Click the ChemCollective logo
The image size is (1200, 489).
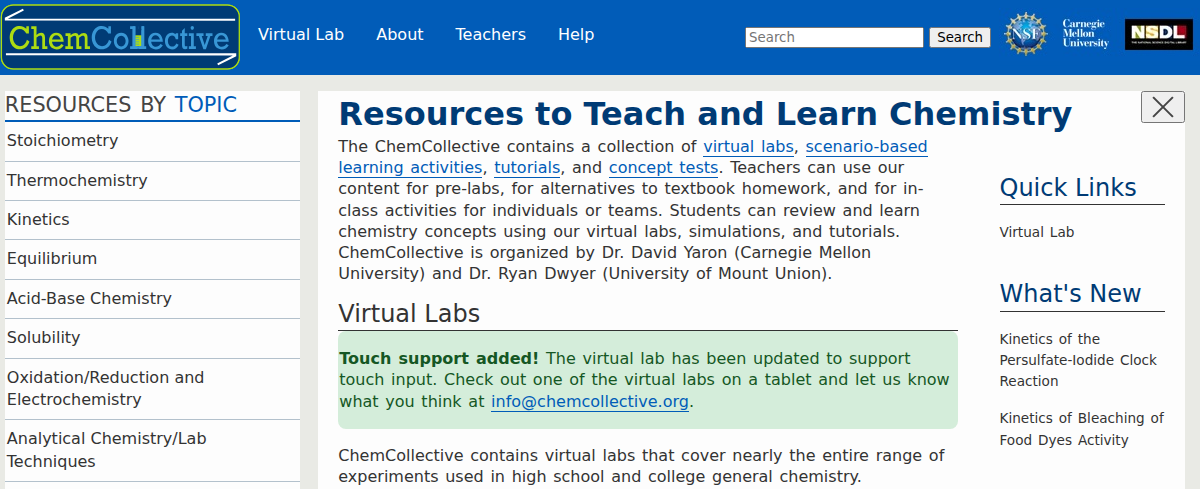(120, 38)
